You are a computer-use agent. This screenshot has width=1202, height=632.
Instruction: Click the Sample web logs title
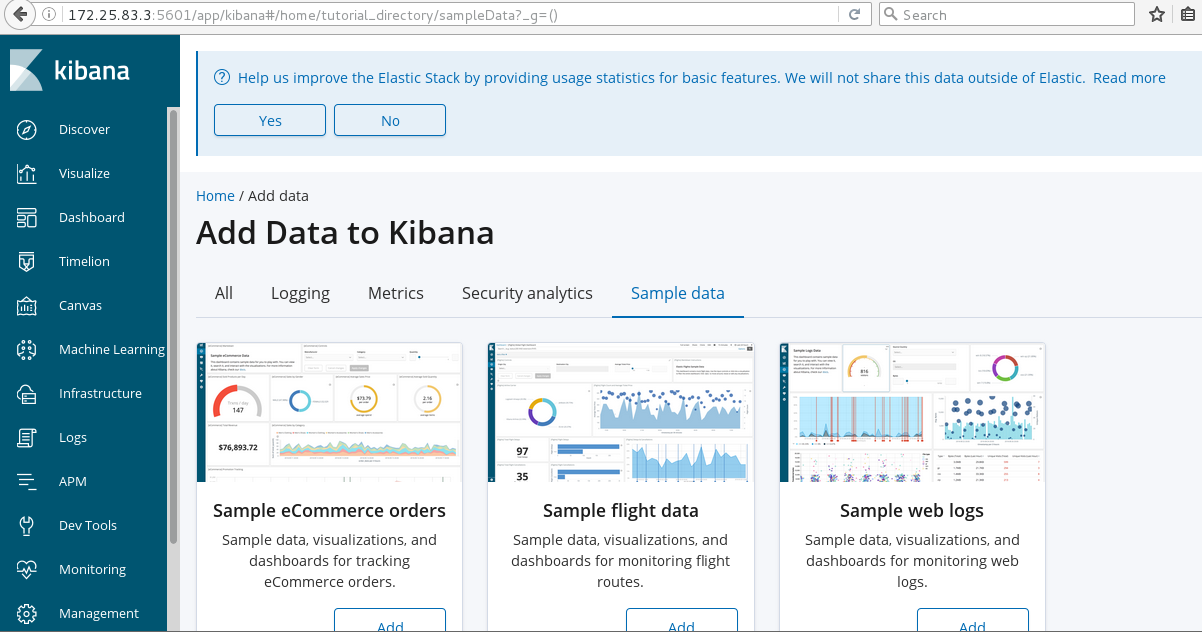click(912, 511)
